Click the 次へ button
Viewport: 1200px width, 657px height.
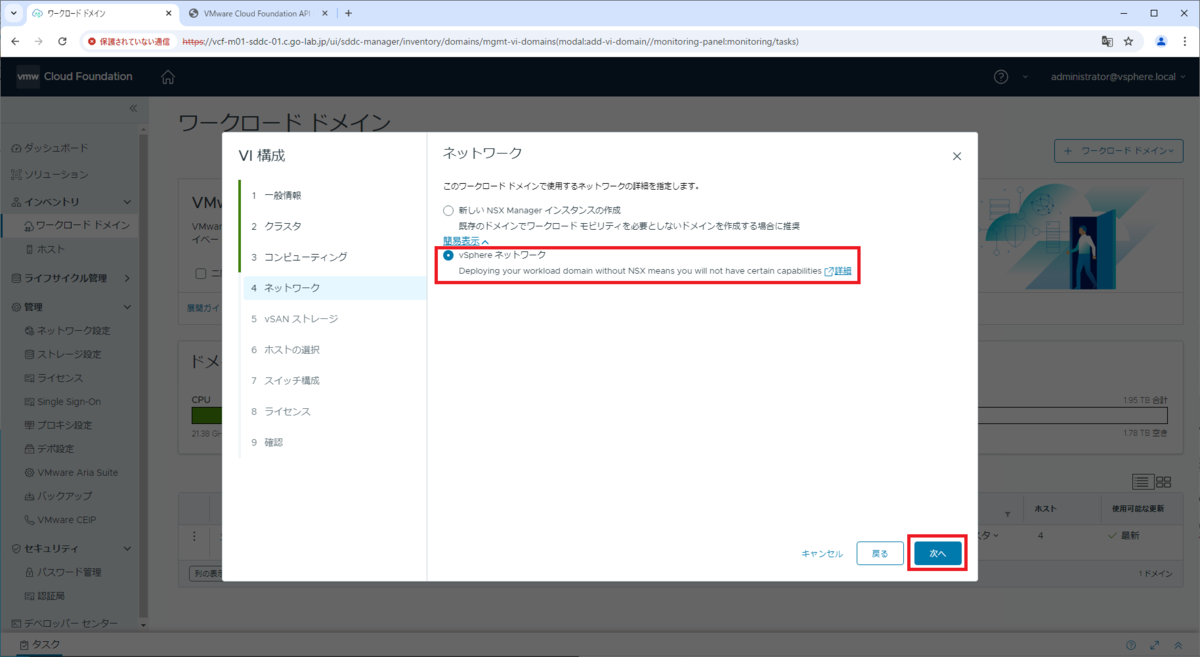[x=937, y=553]
